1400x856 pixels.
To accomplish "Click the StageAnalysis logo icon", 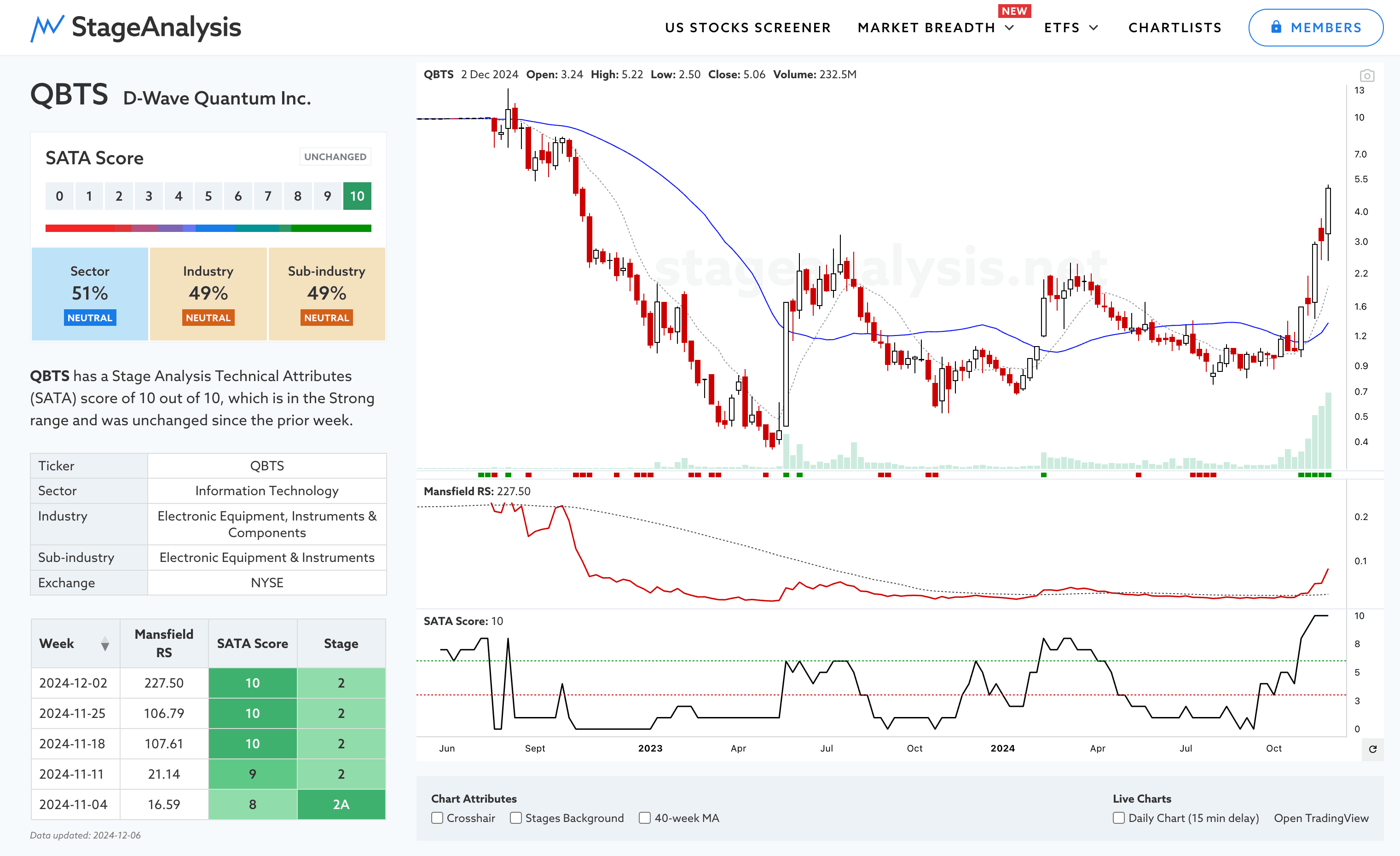I will (46, 28).
